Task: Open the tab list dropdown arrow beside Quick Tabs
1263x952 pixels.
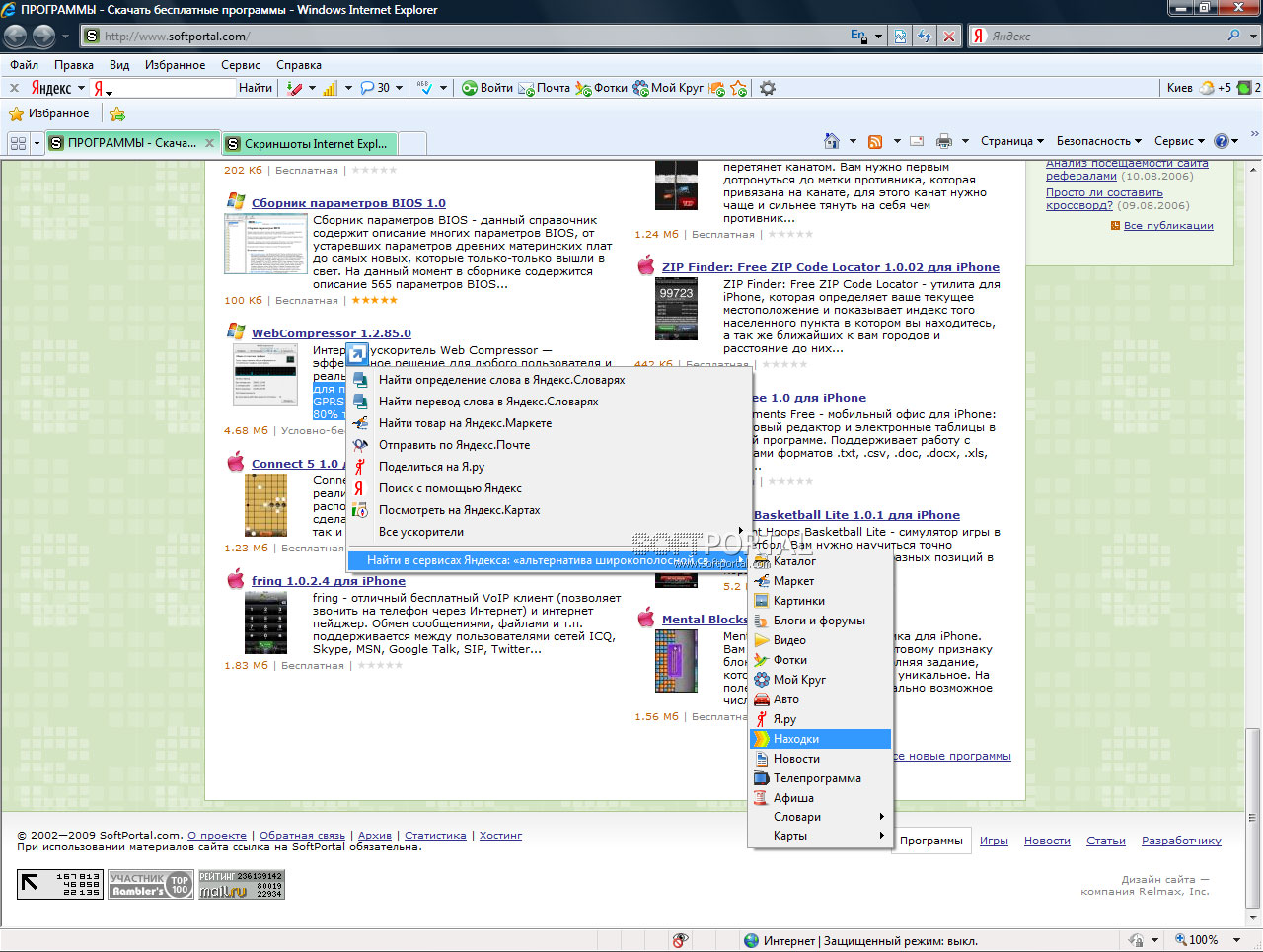Action: [x=37, y=143]
